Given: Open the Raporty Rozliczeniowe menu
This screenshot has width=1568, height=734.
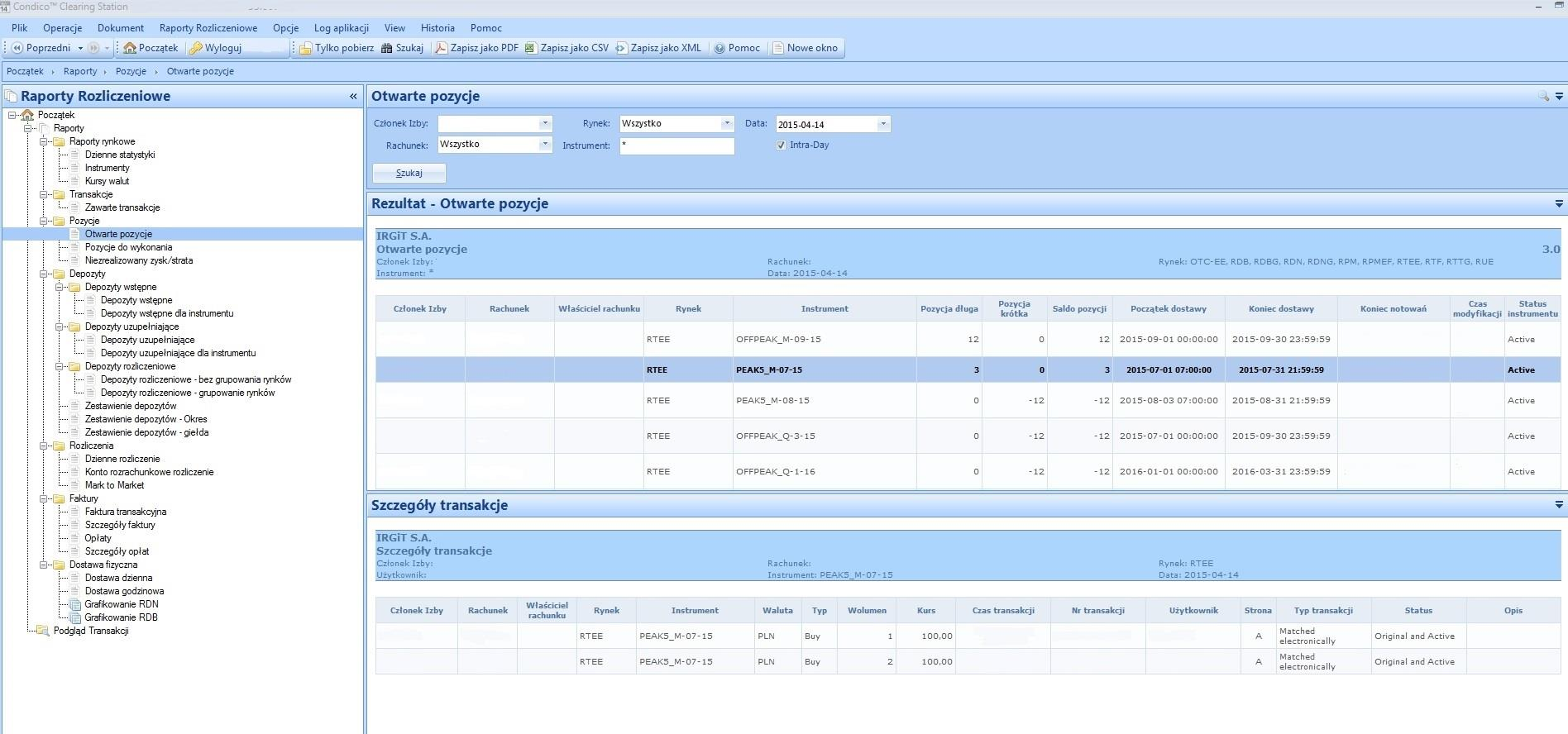Looking at the screenshot, I should pyautogui.click(x=208, y=27).
